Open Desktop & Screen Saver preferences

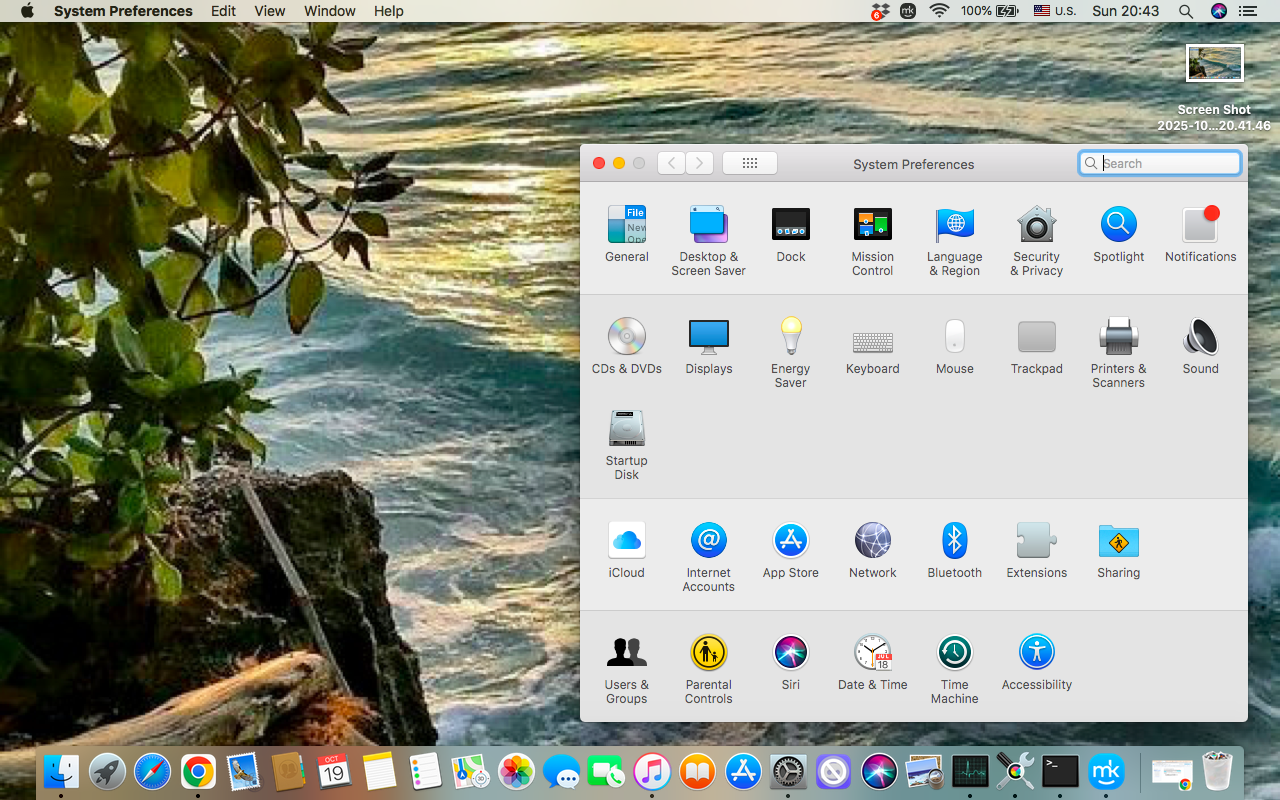[x=708, y=224]
